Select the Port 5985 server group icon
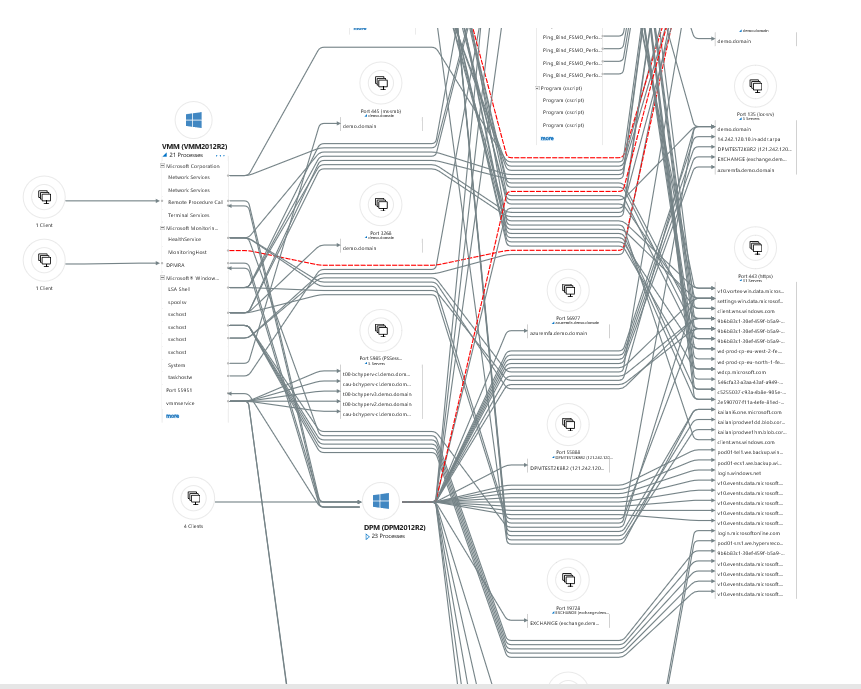The image size is (861, 689). [x=380, y=329]
